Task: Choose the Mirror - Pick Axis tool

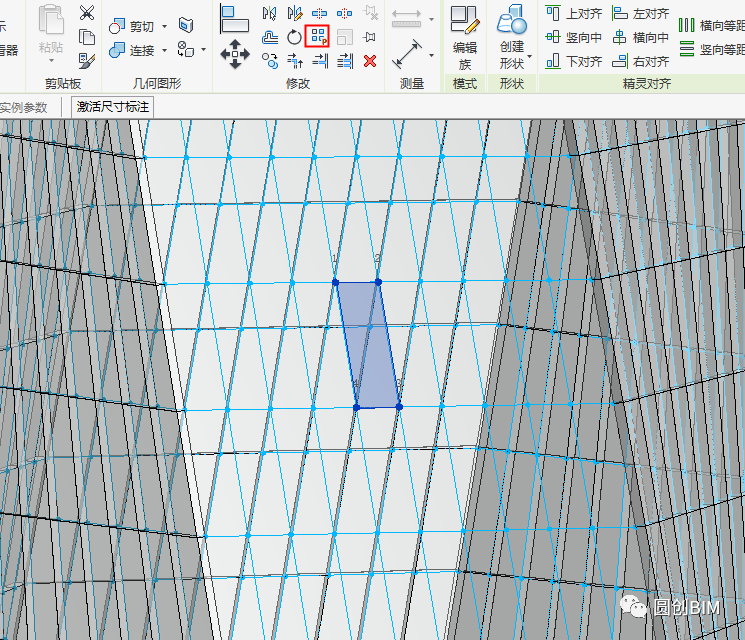Action: pyautogui.click(x=269, y=13)
